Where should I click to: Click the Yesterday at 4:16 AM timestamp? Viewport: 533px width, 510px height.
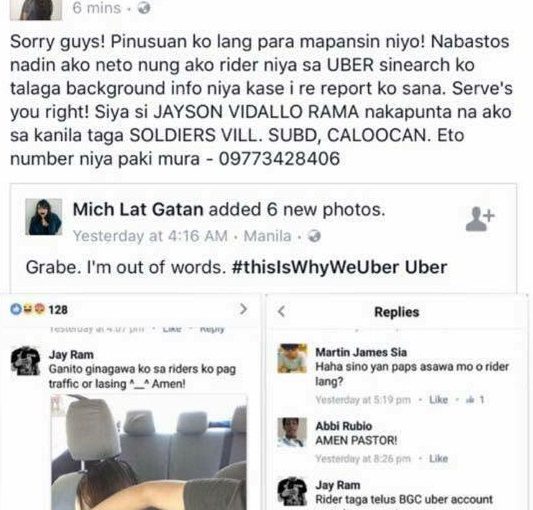[x=150, y=236]
